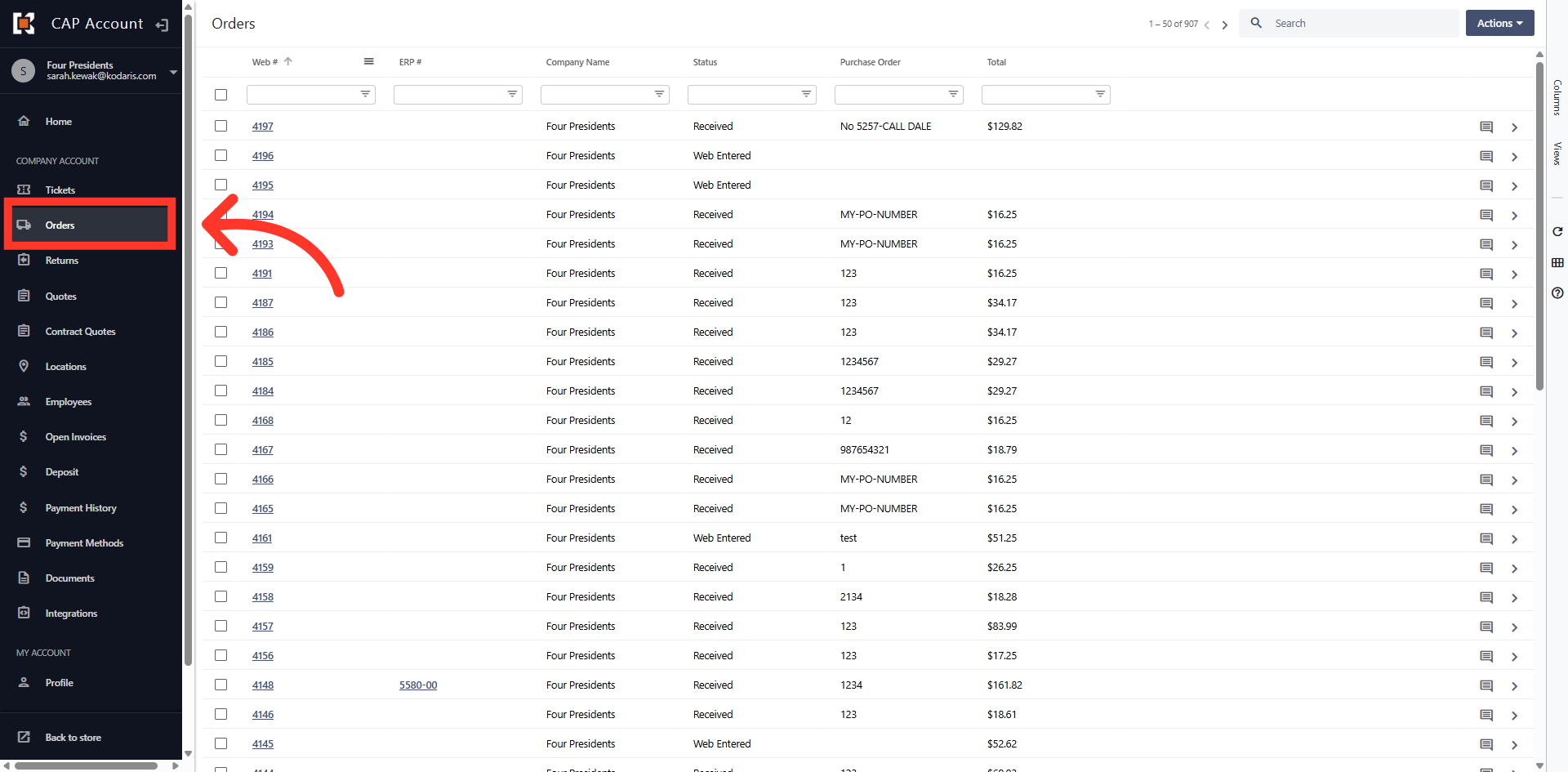The height and width of the screenshot is (772, 1568).
Task: Click the sidebar vertical scrollbar
Action: (x=188, y=339)
